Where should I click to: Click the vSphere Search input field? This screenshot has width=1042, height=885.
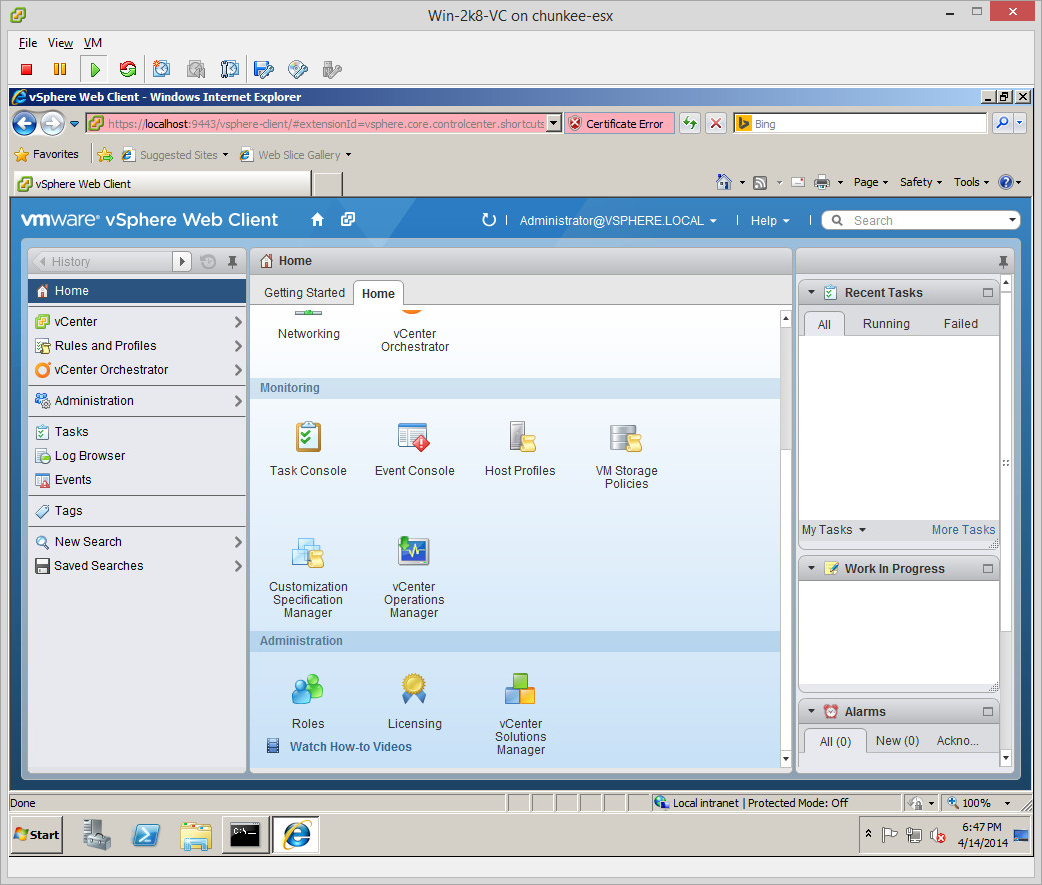(925, 221)
